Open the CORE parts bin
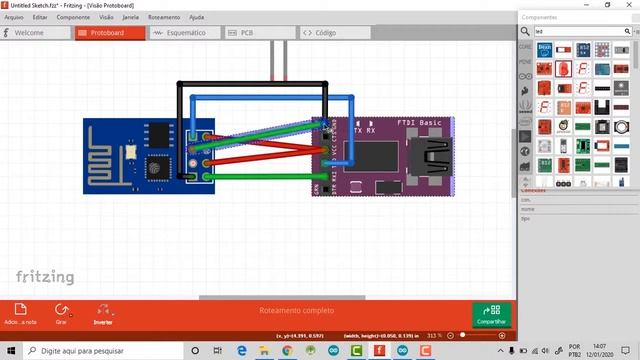 [x=525, y=47]
